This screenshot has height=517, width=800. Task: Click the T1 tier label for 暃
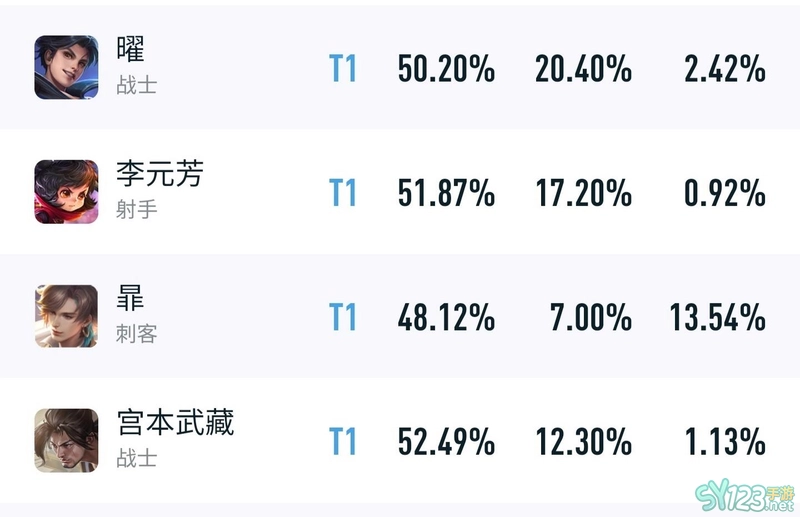click(x=342, y=317)
